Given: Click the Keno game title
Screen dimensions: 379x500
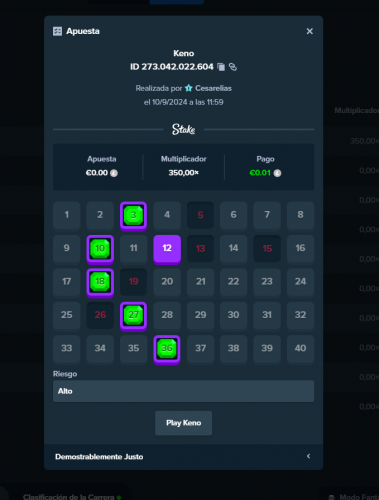Looking at the screenshot, I should (184, 53).
